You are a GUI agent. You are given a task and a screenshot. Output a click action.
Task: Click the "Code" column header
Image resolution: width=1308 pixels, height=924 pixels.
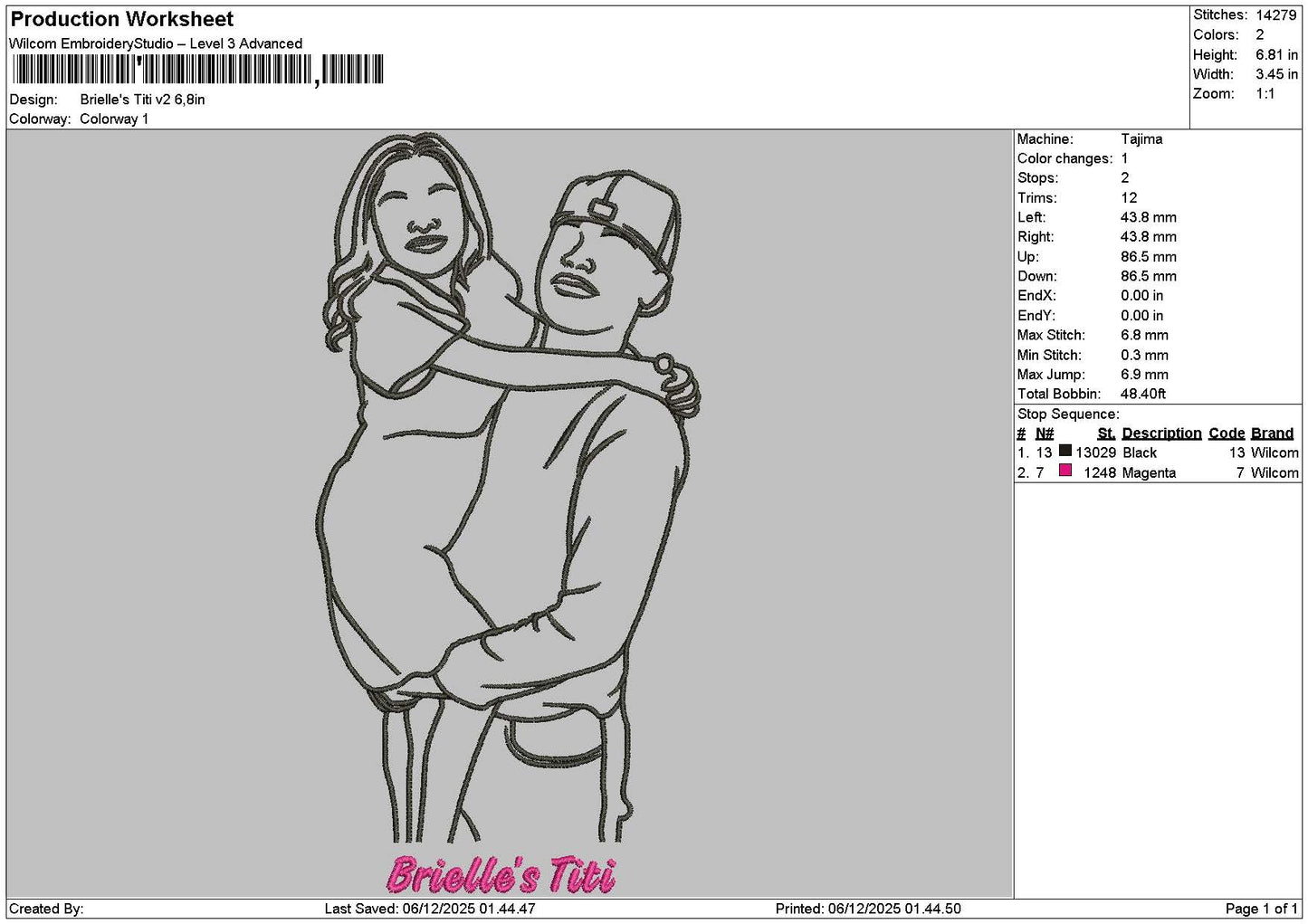[x=1227, y=433]
